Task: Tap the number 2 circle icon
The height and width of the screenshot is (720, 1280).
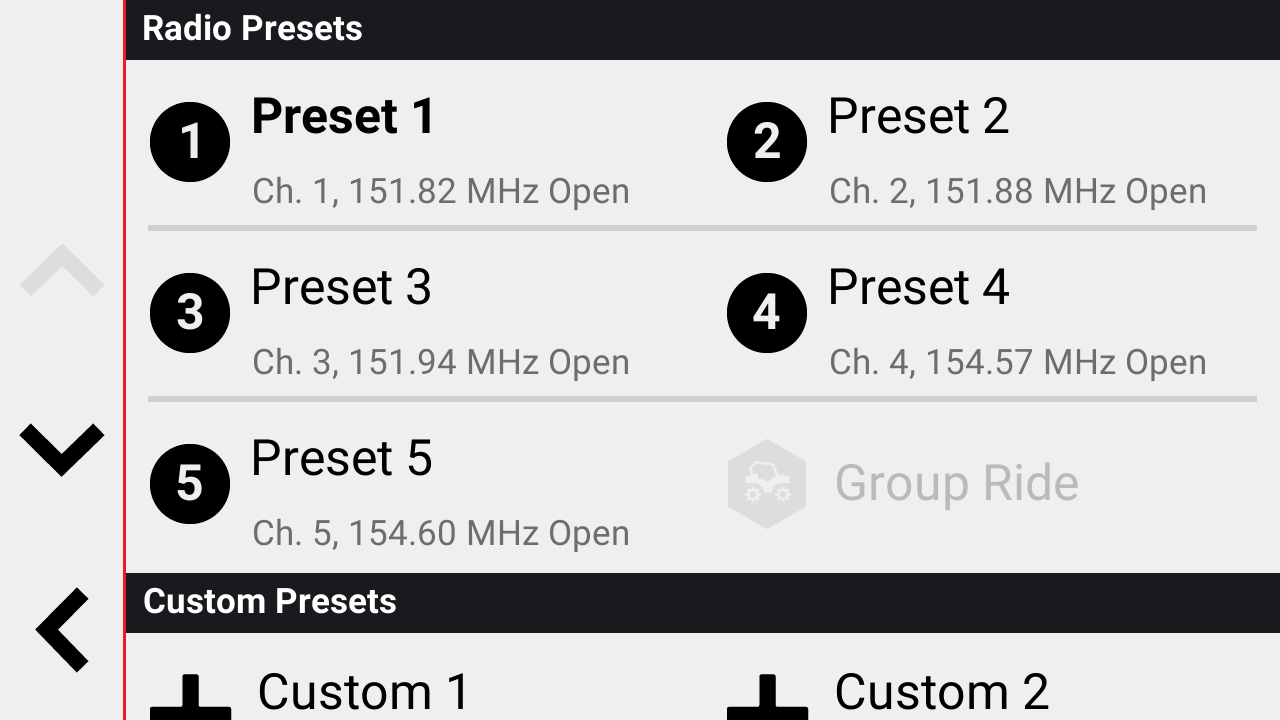Action: click(767, 142)
